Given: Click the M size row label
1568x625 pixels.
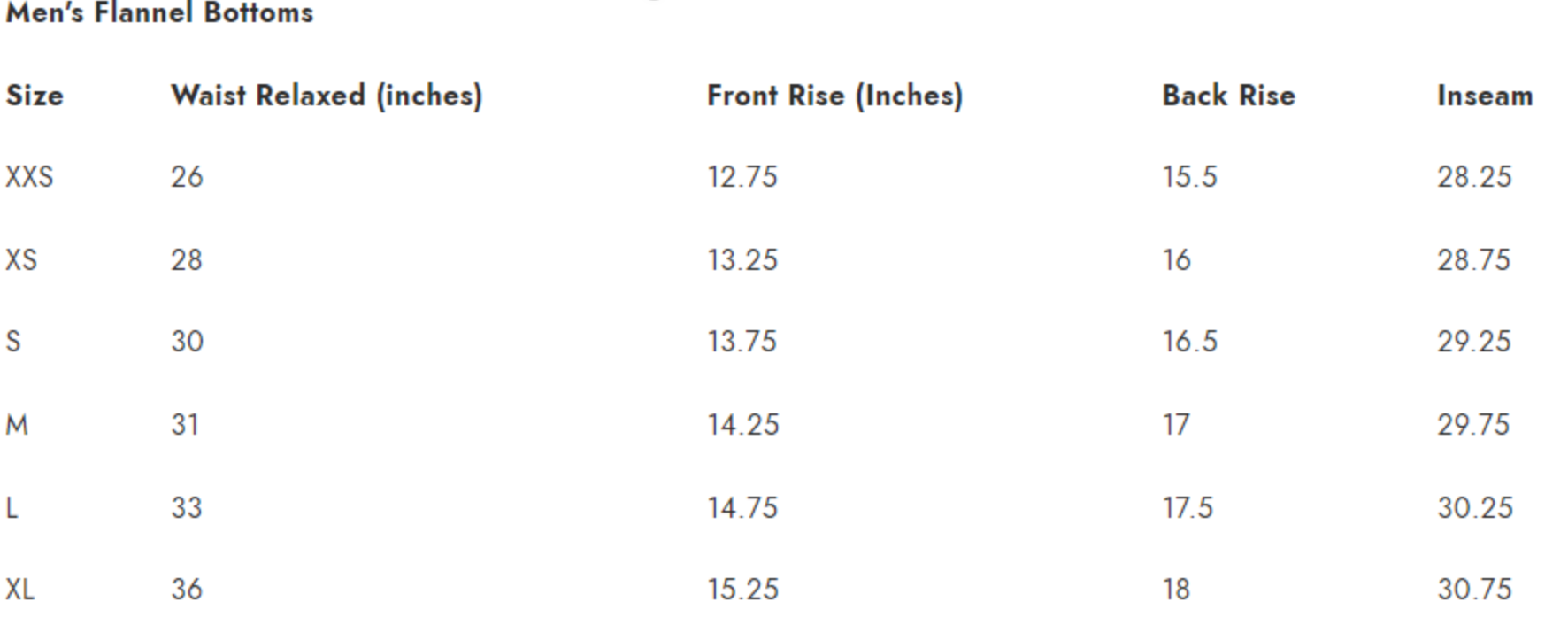Looking at the screenshot, I should pos(17,425).
